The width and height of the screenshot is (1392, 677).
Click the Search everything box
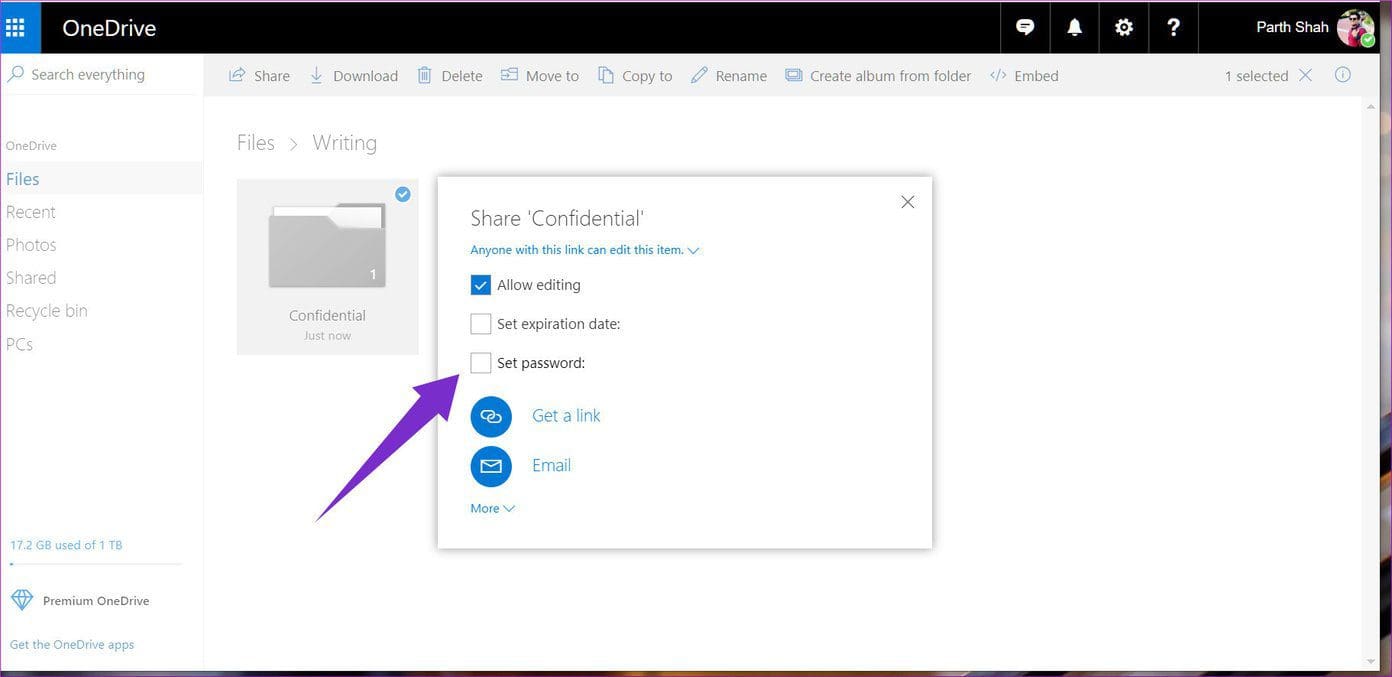tap(100, 75)
